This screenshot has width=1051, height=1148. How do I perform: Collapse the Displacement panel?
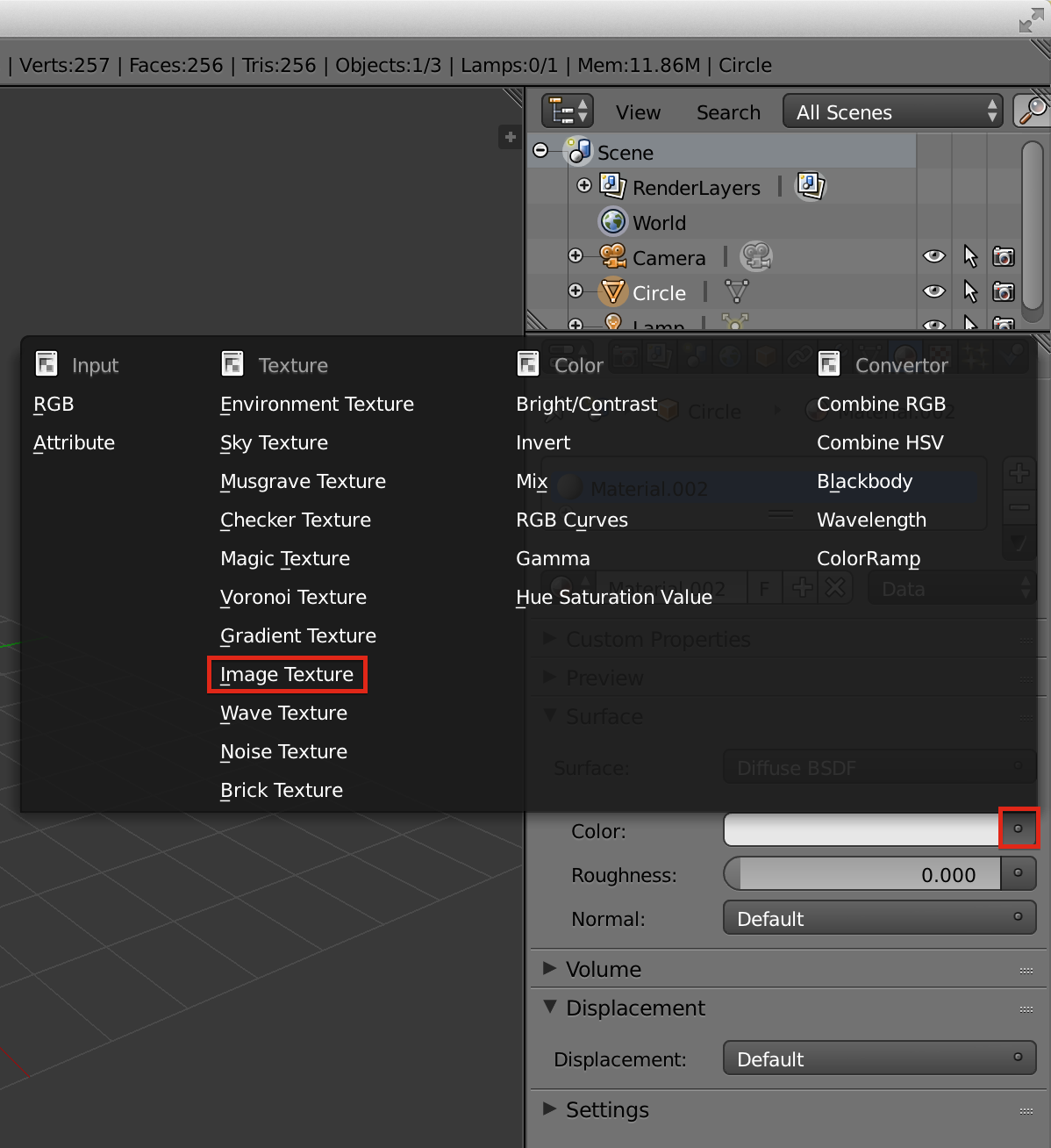(550, 1007)
